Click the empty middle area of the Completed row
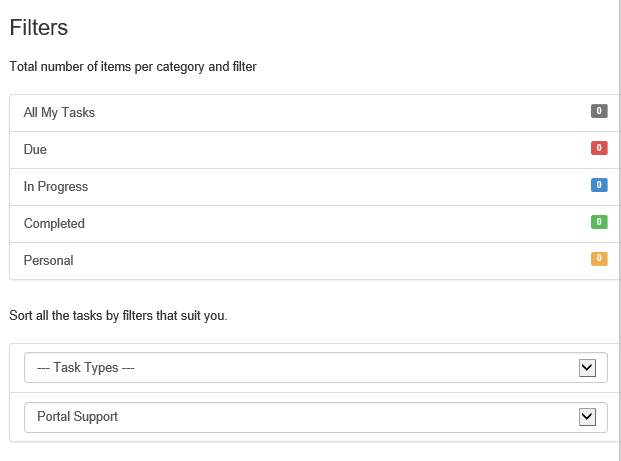Screen dimensions: 621x461 (320, 224)
